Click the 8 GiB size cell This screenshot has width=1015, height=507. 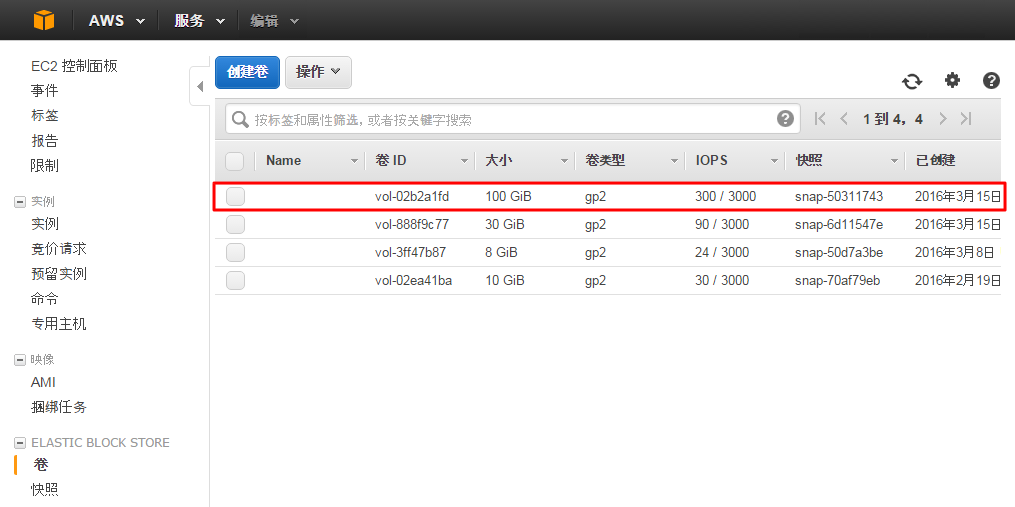tap(501, 253)
